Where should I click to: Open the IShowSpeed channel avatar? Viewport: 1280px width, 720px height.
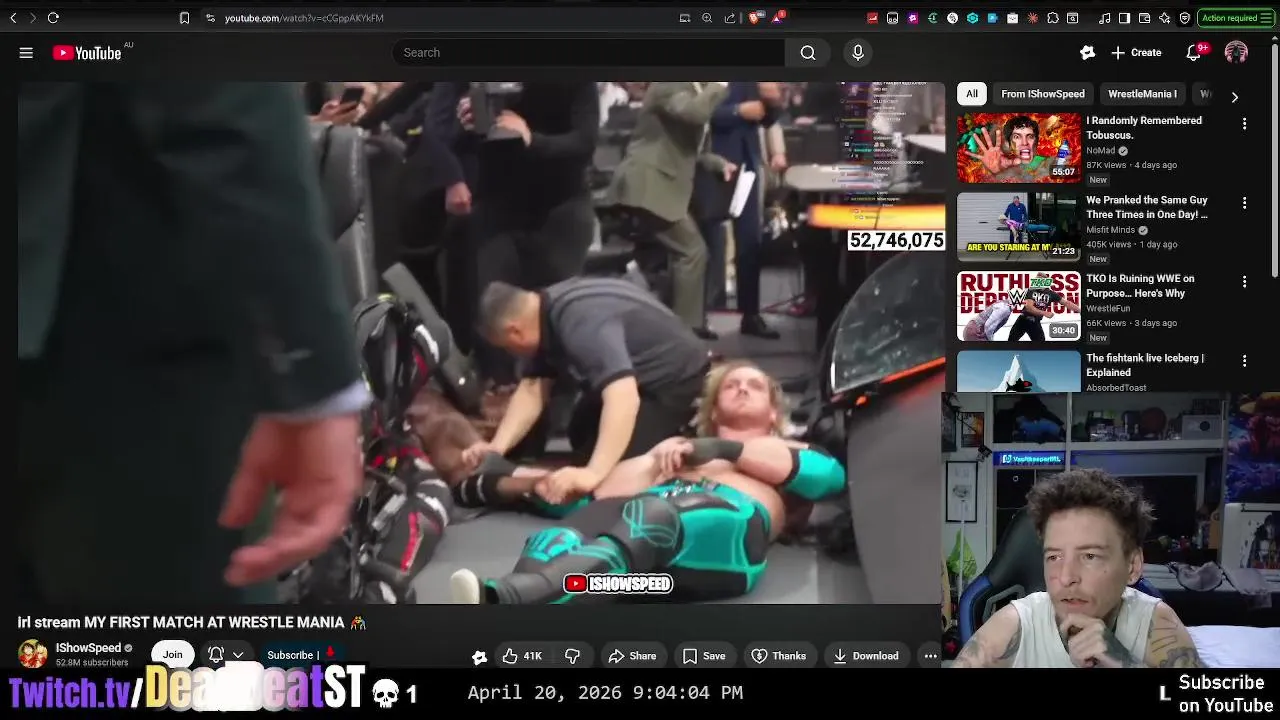[x=32, y=654]
